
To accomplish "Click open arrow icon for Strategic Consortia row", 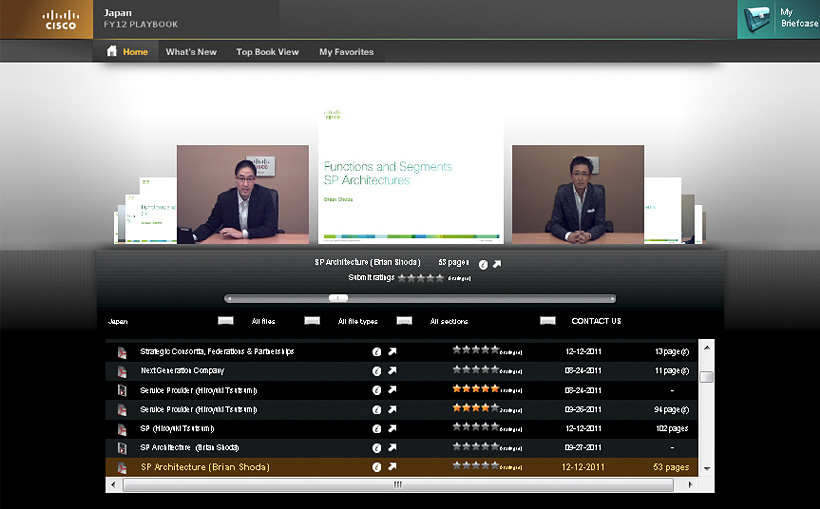I will (393, 352).
